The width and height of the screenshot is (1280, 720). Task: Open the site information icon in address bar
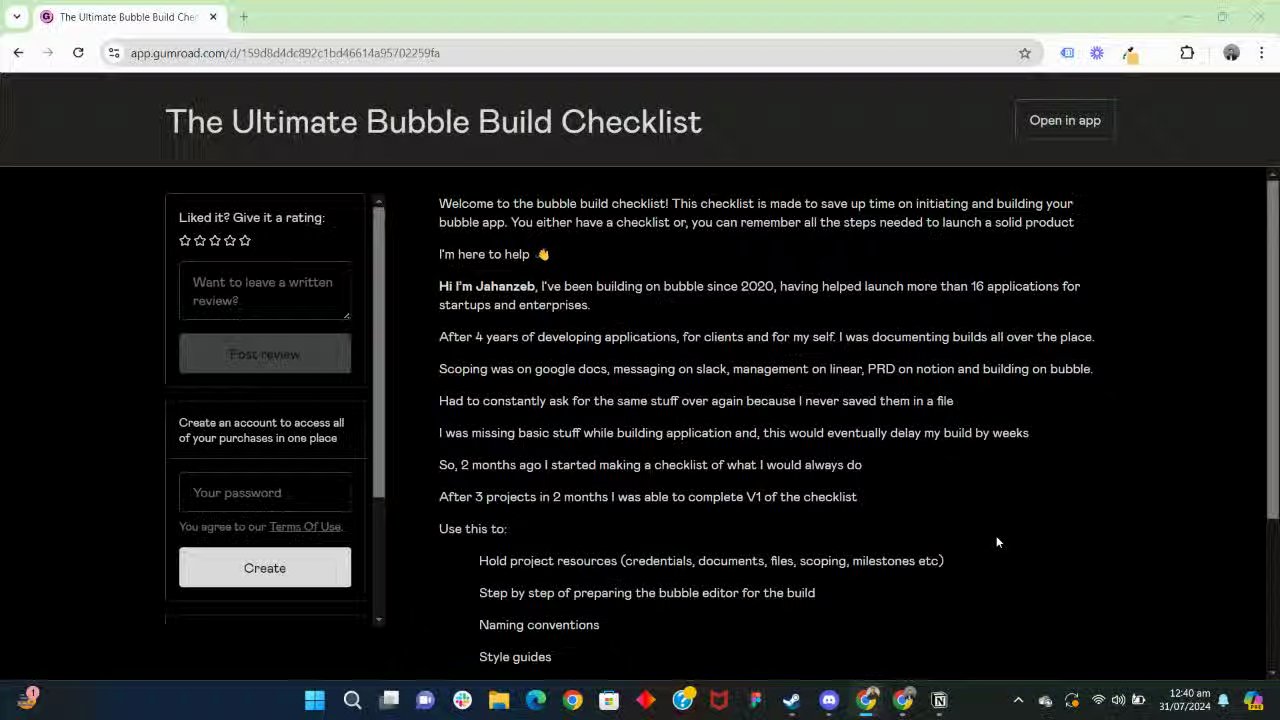[x=114, y=53]
